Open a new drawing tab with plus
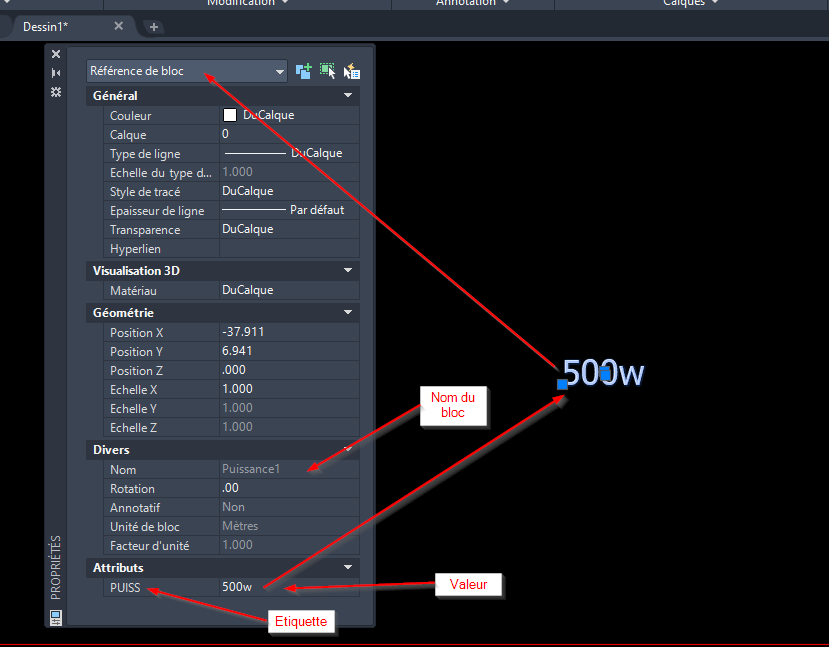The height and width of the screenshot is (647, 829). tap(153, 26)
